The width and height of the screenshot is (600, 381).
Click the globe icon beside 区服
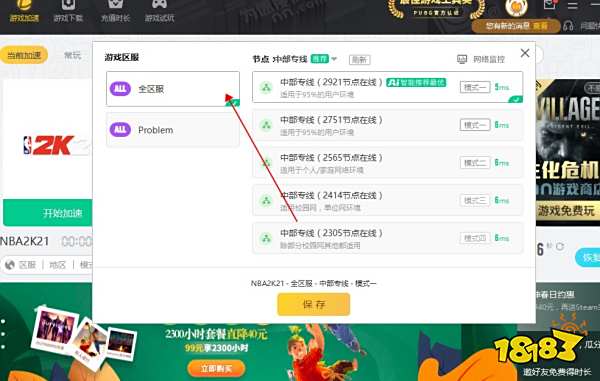point(10,265)
